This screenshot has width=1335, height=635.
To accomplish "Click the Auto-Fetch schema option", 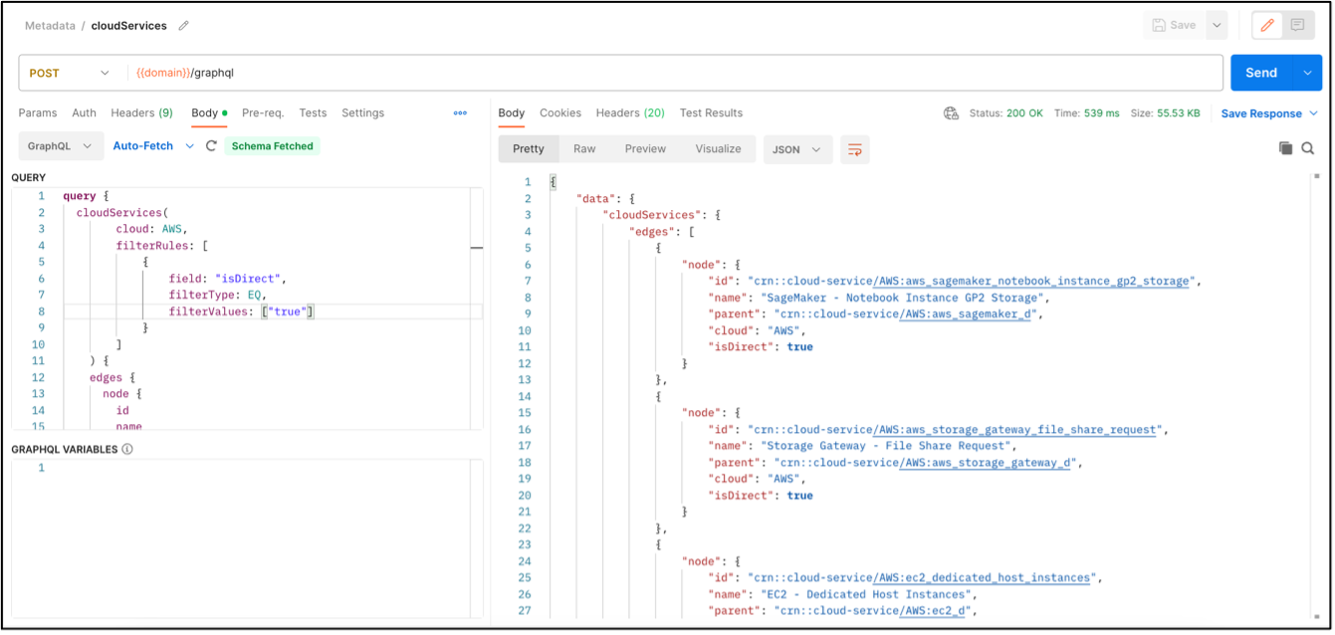I will [143, 146].
